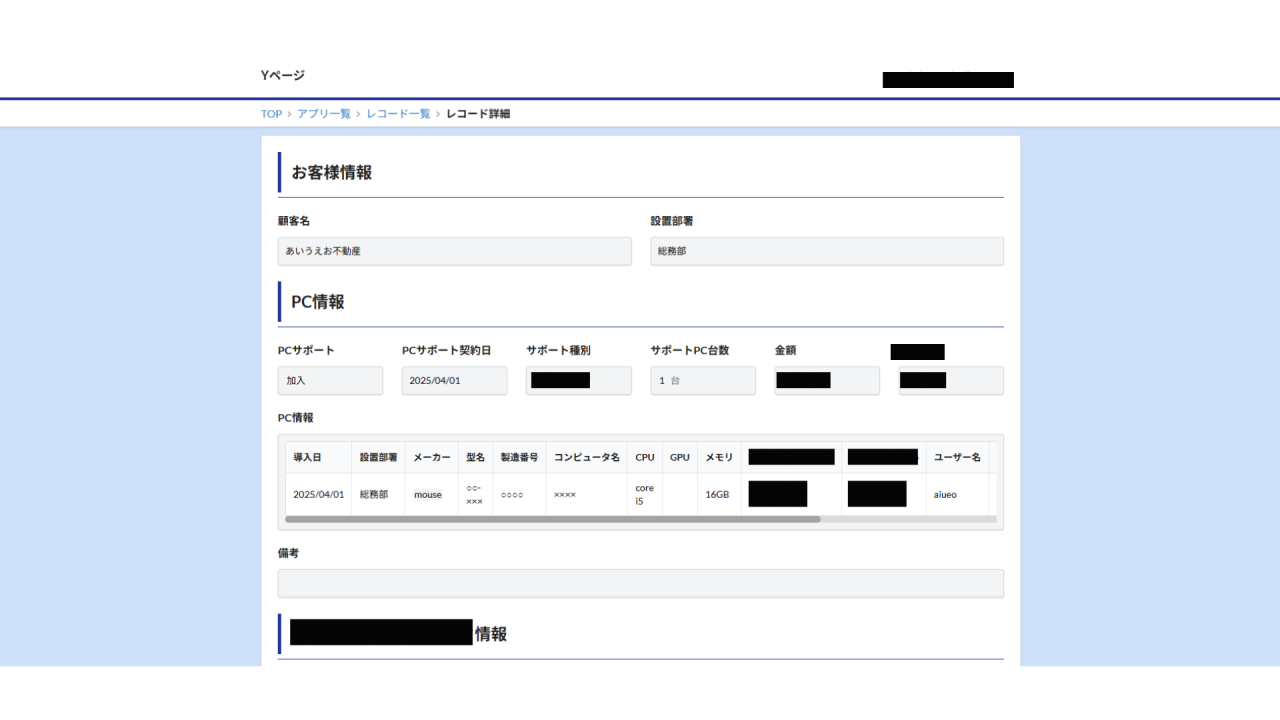Click the aiueo user name cell
This screenshot has width=1280, height=720.
(x=945, y=494)
